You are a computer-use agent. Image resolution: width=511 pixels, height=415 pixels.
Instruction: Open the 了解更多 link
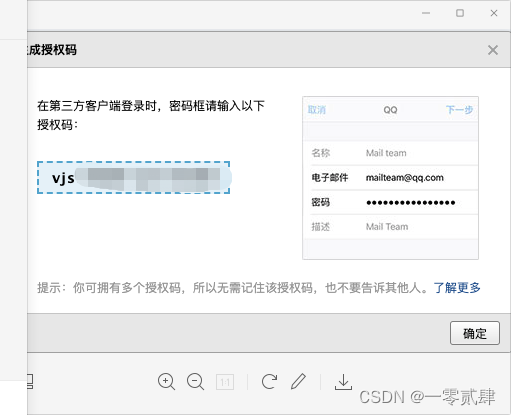457,288
